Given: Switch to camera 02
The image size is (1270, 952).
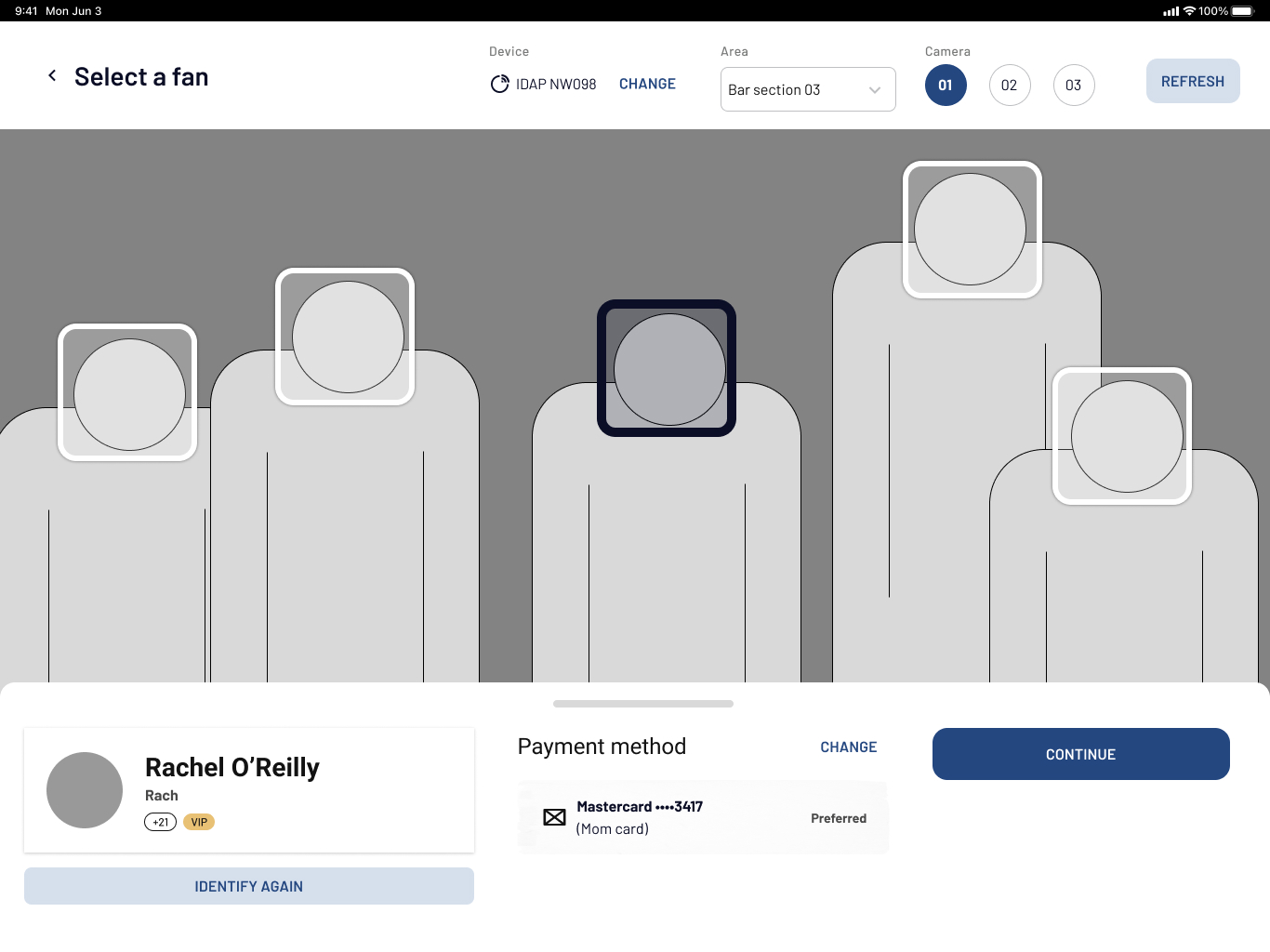Looking at the screenshot, I should 1010,86.
